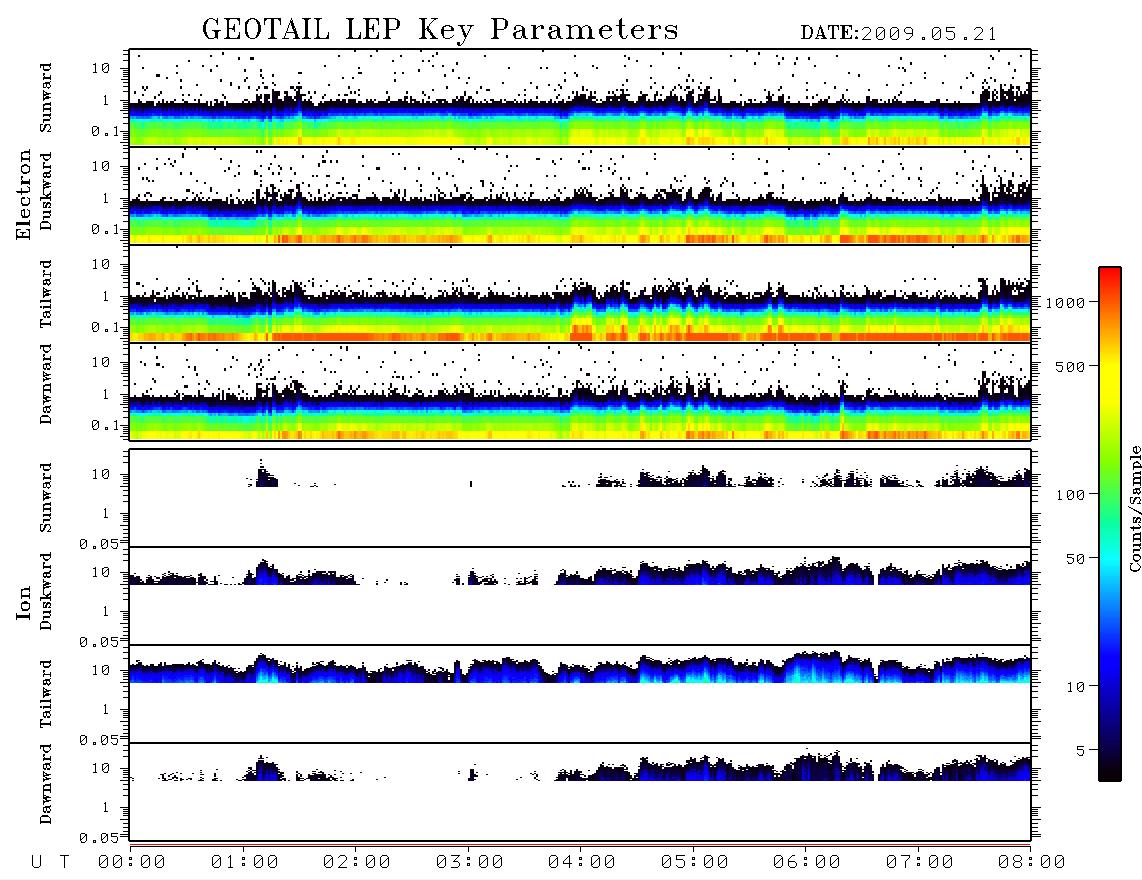The image size is (1142, 880).
Task: Click inside the Electron Tailward spectrogram panel
Action: 580,294
